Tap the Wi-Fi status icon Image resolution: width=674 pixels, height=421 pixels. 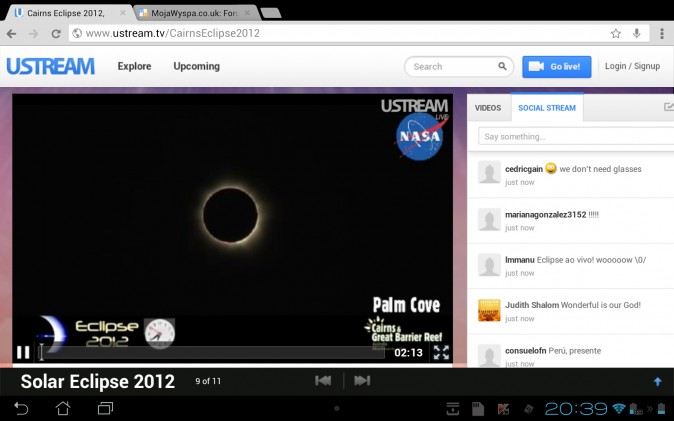click(x=619, y=408)
